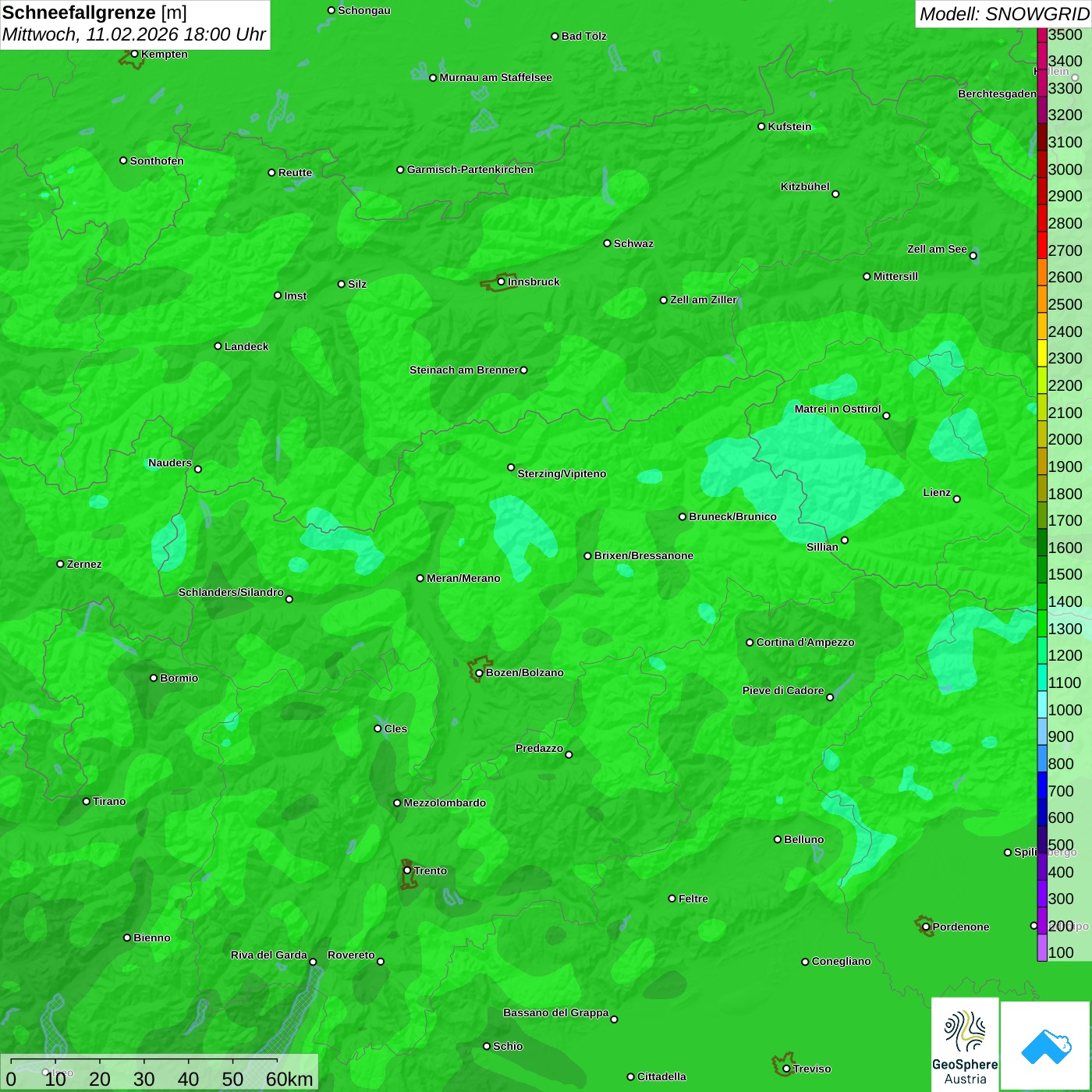Image resolution: width=1092 pixels, height=1092 pixels.
Task: Click the Riva del Garda label
Action: 269,955
